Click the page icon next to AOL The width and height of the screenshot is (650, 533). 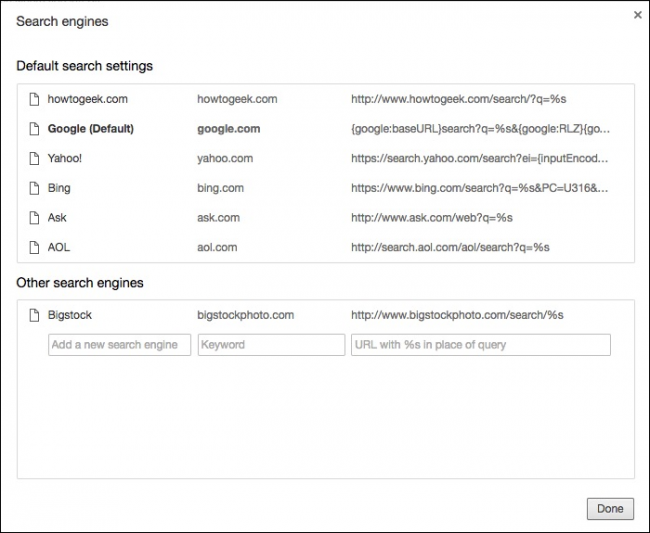click(32, 247)
